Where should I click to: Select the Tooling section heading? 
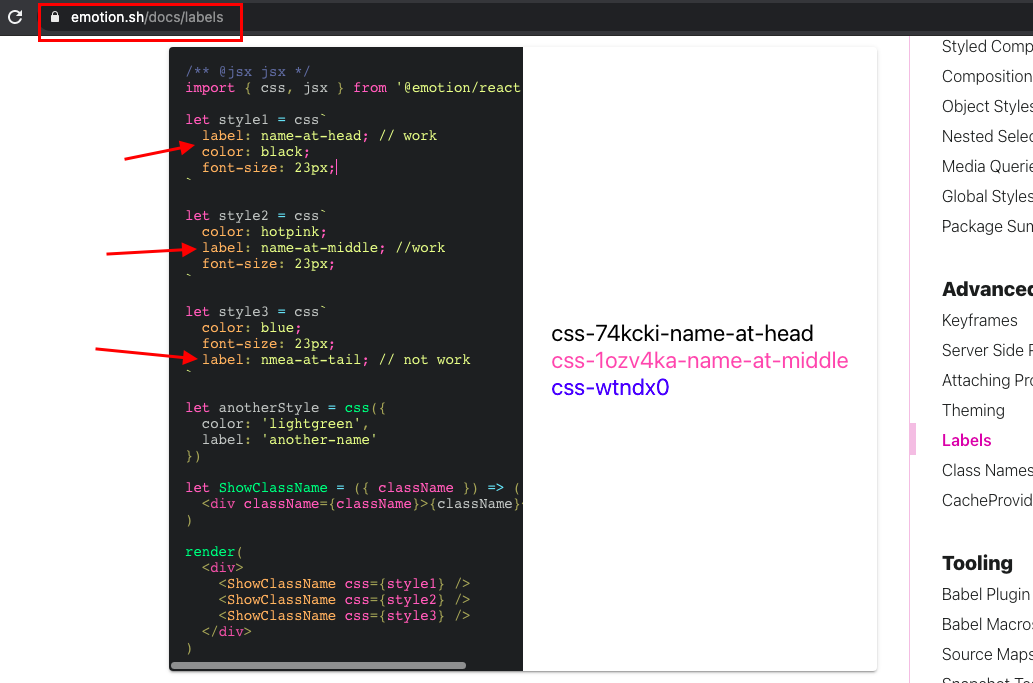[977, 563]
